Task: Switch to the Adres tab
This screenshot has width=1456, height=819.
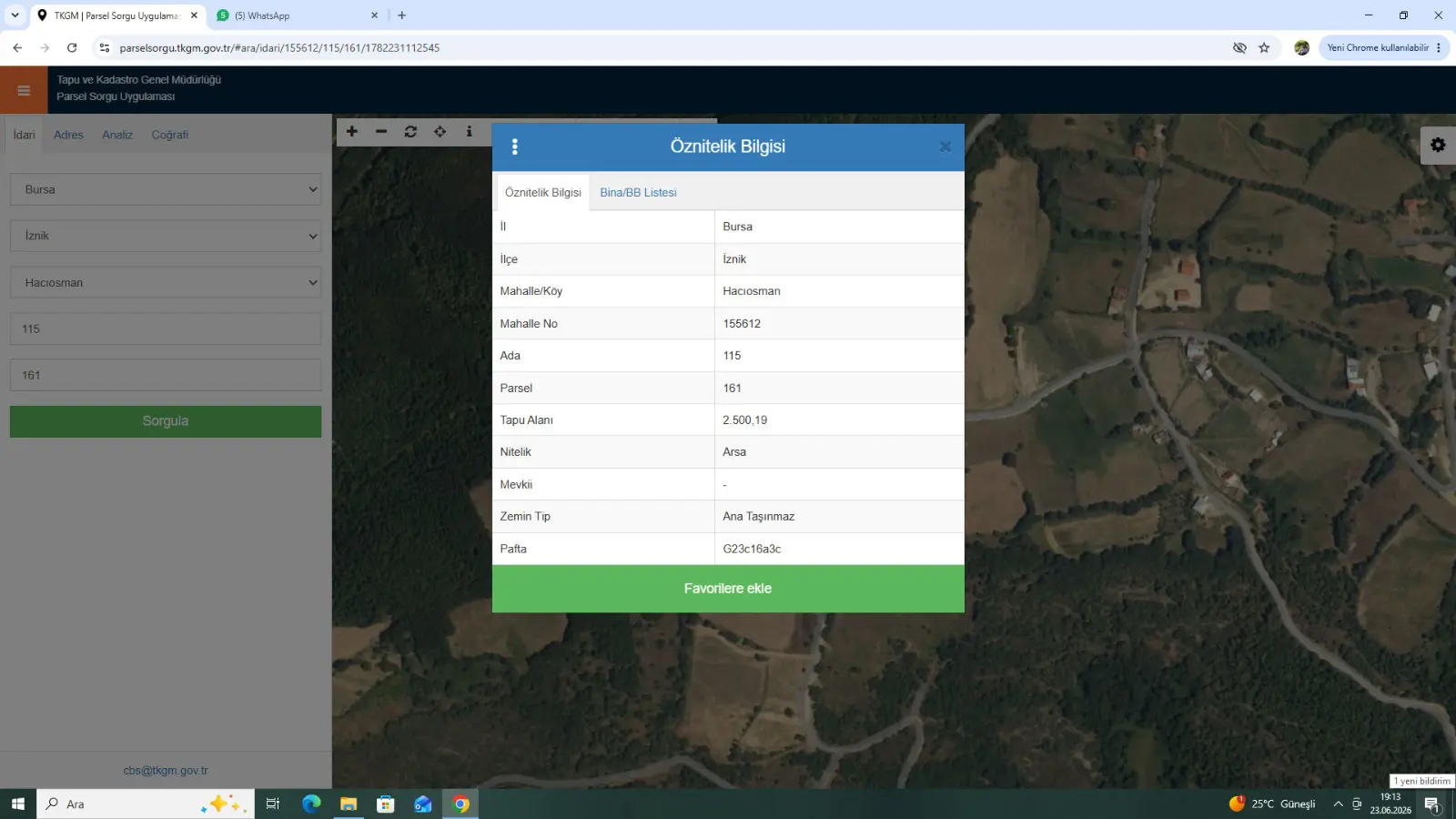Action: tap(68, 135)
